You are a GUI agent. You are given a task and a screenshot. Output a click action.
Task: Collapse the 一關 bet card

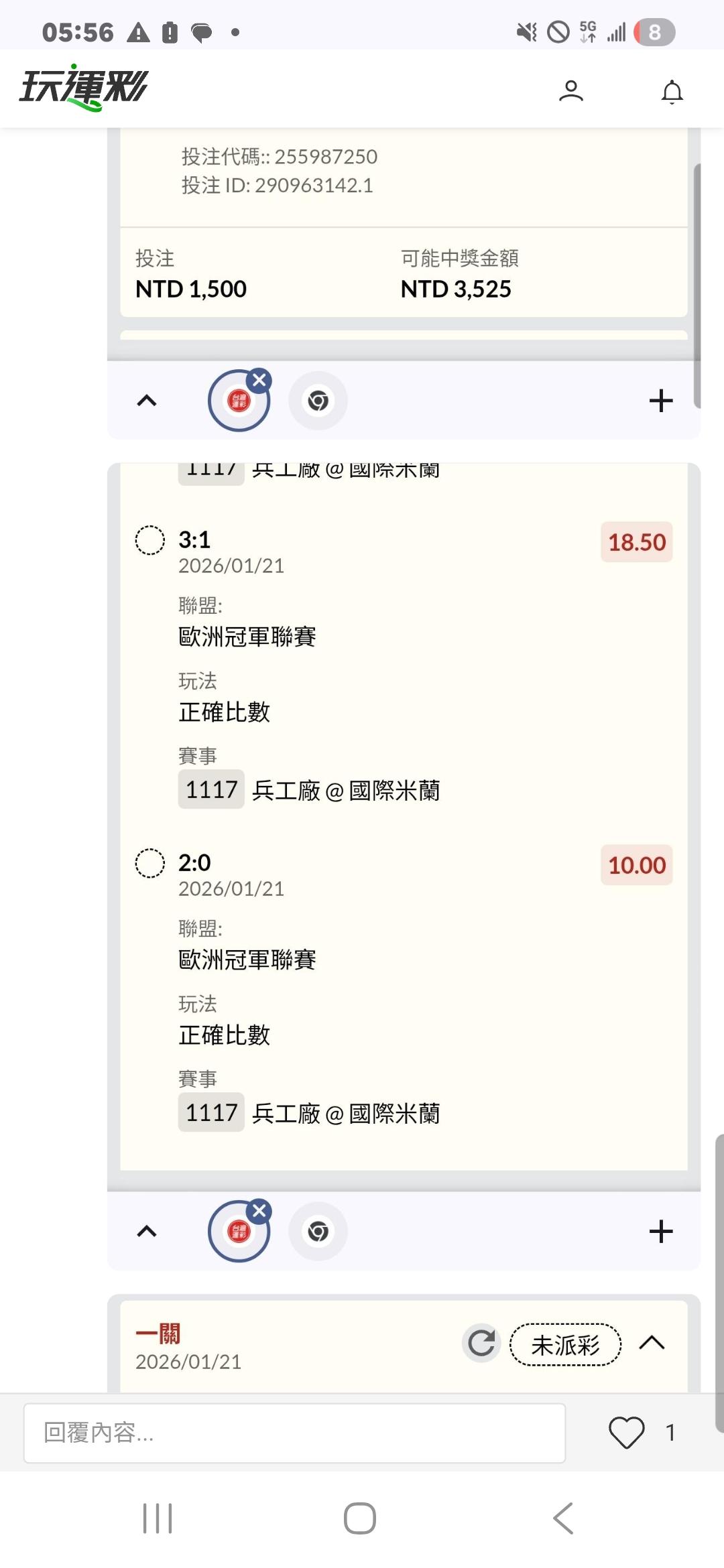652,1343
